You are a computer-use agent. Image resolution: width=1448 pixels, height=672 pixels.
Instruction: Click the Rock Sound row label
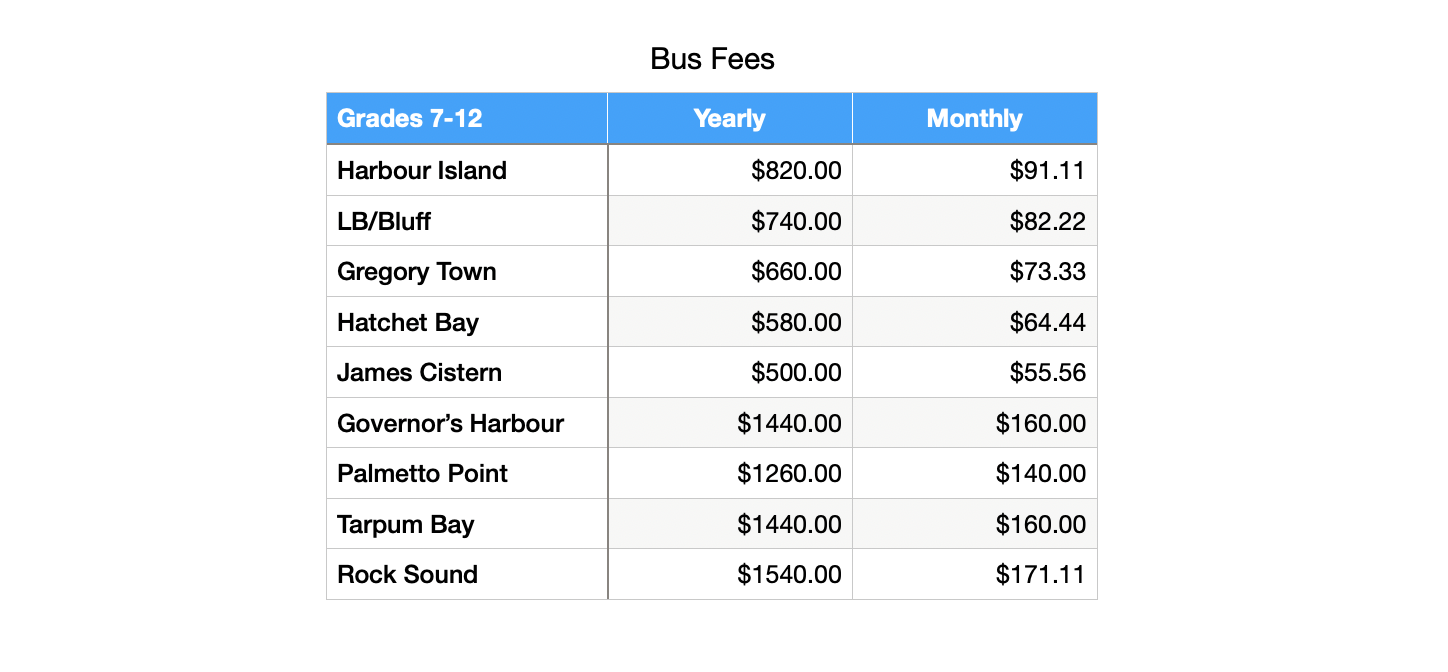(467, 574)
